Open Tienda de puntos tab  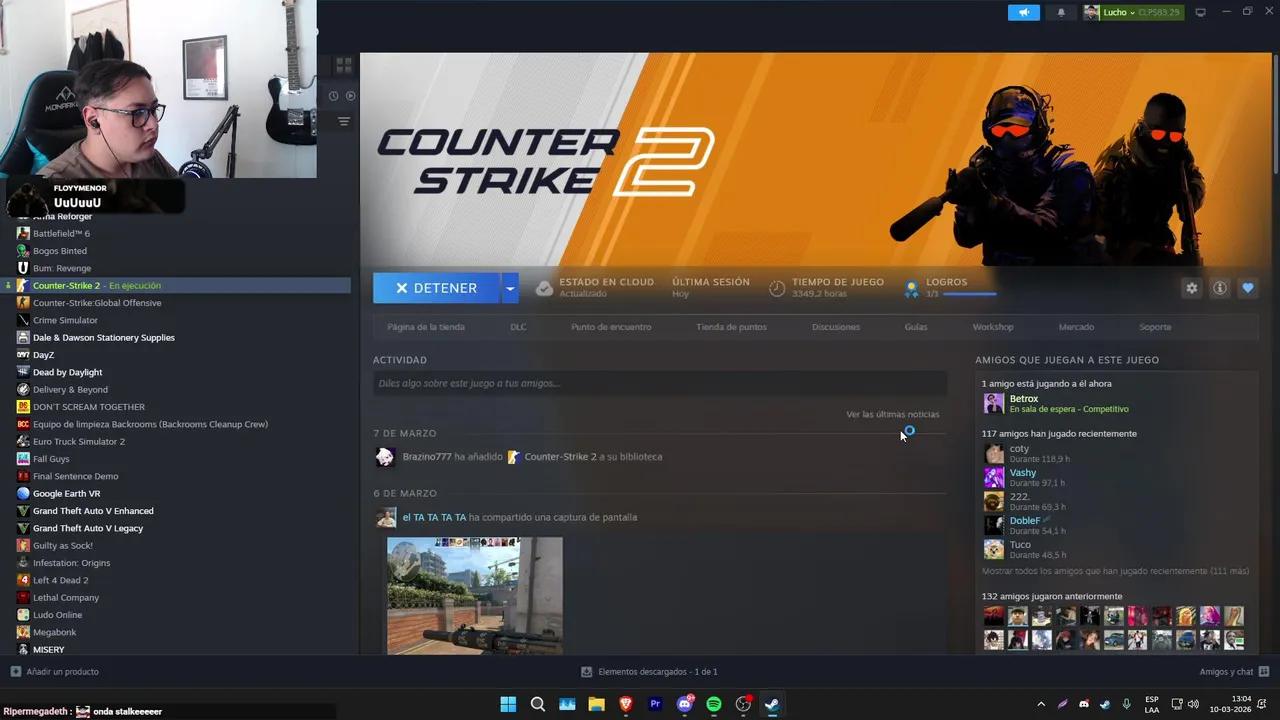click(731, 327)
